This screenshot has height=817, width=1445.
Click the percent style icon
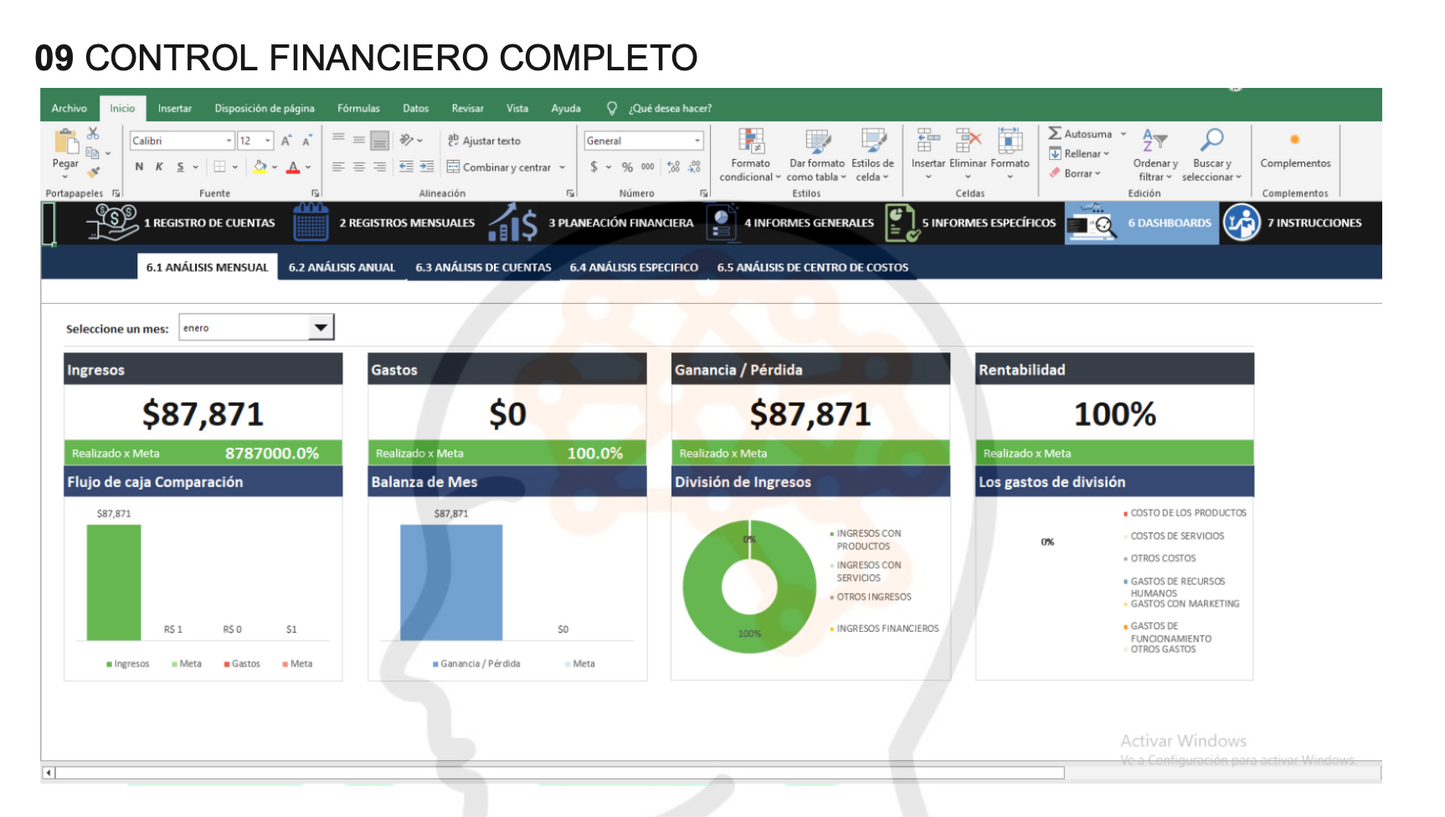click(628, 167)
